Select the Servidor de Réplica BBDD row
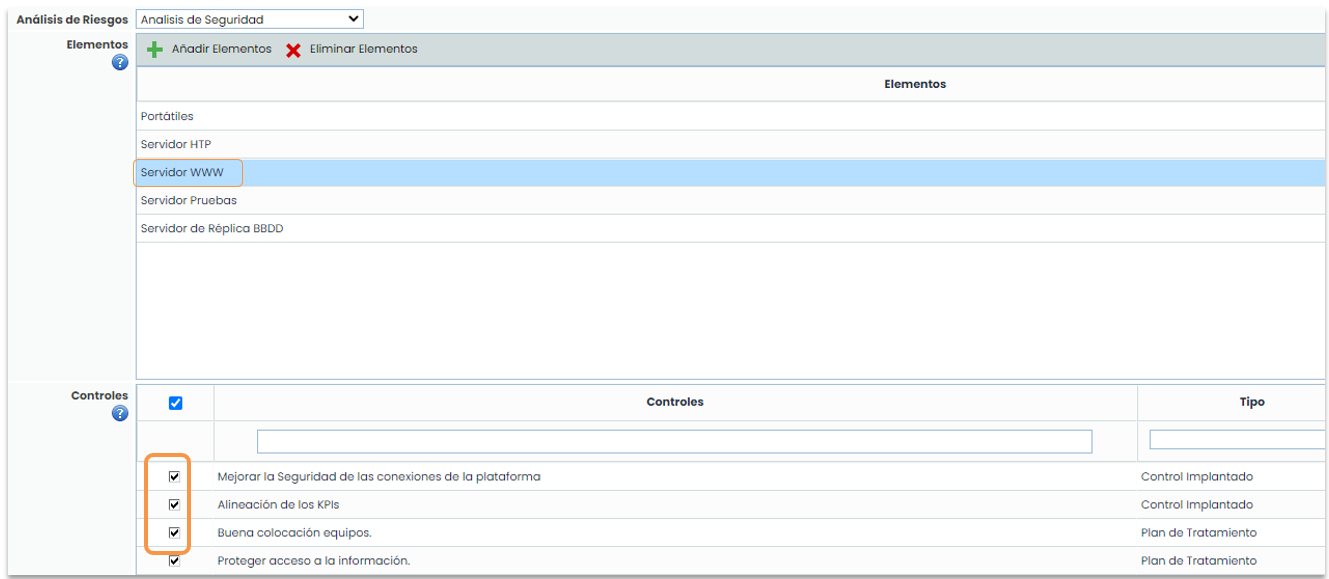Viewport: 1329px width, 579px height. click(x=212, y=228)
